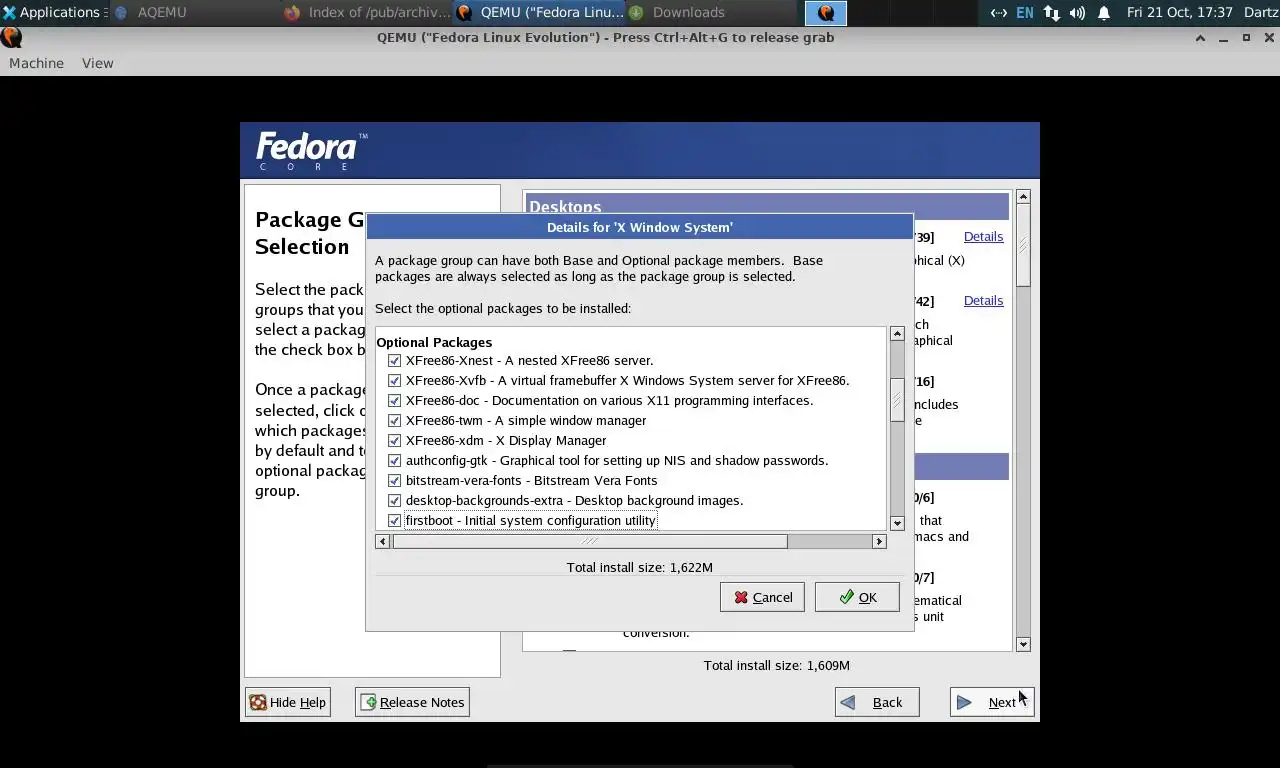Click the dialog title Details for 'X Window System'
1280x768 pixels.
click(640, 227)
